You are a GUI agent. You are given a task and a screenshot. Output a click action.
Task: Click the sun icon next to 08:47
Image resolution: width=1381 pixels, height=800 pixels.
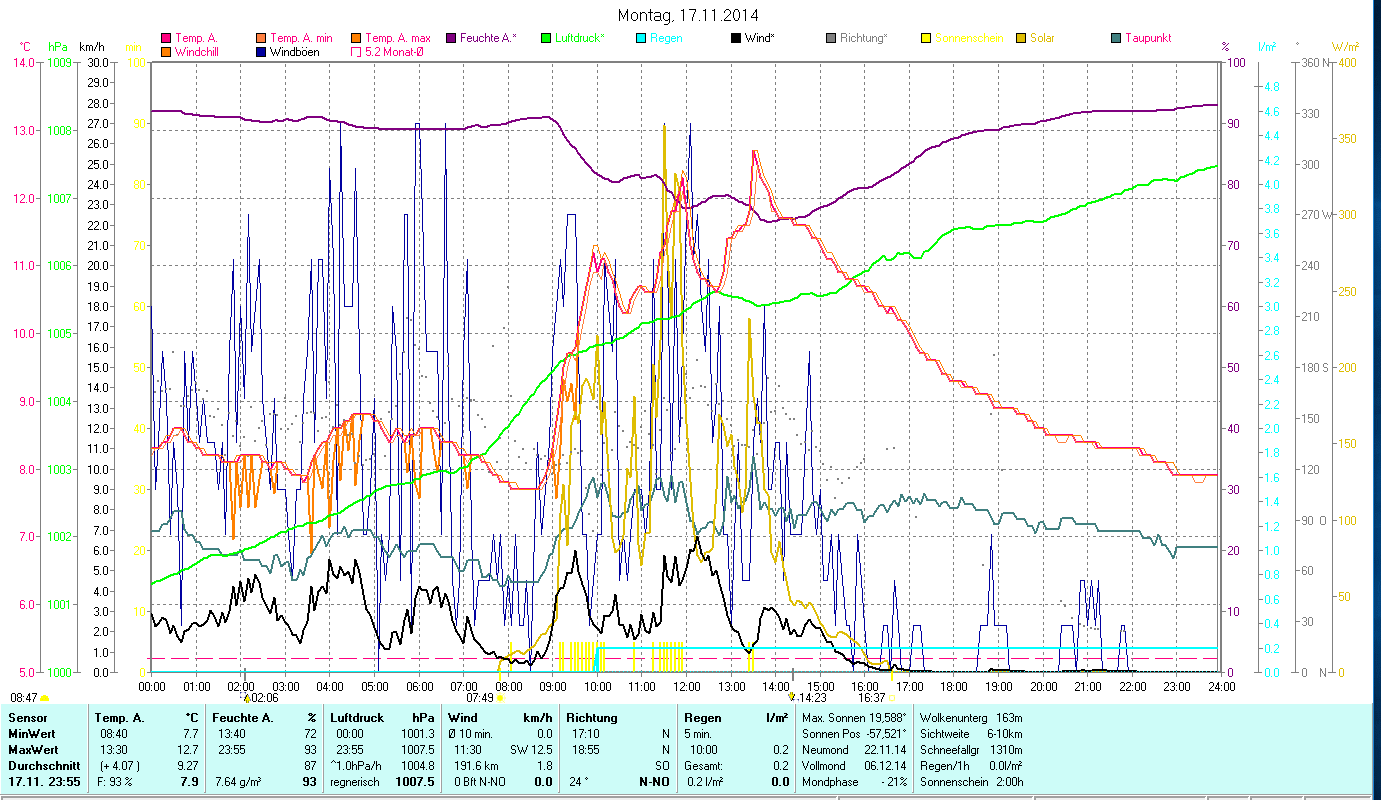[44, 698]
